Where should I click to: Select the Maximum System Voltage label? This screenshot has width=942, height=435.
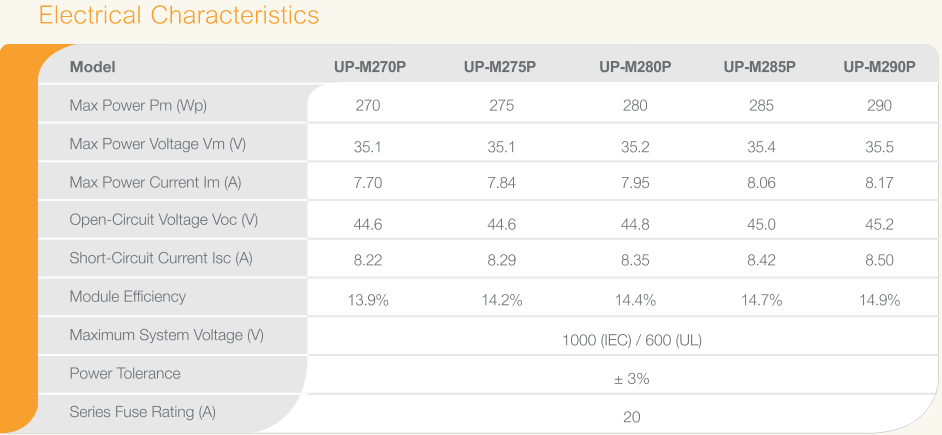point(166,335)
